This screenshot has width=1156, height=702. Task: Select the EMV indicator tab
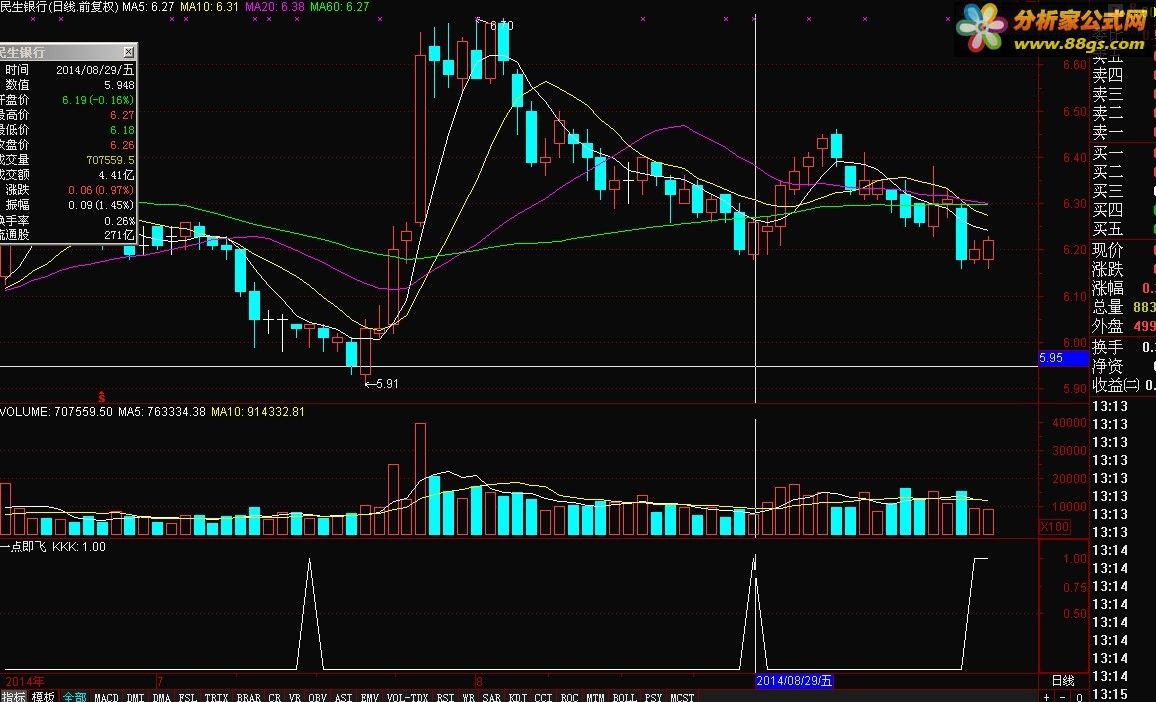point(369,697)
